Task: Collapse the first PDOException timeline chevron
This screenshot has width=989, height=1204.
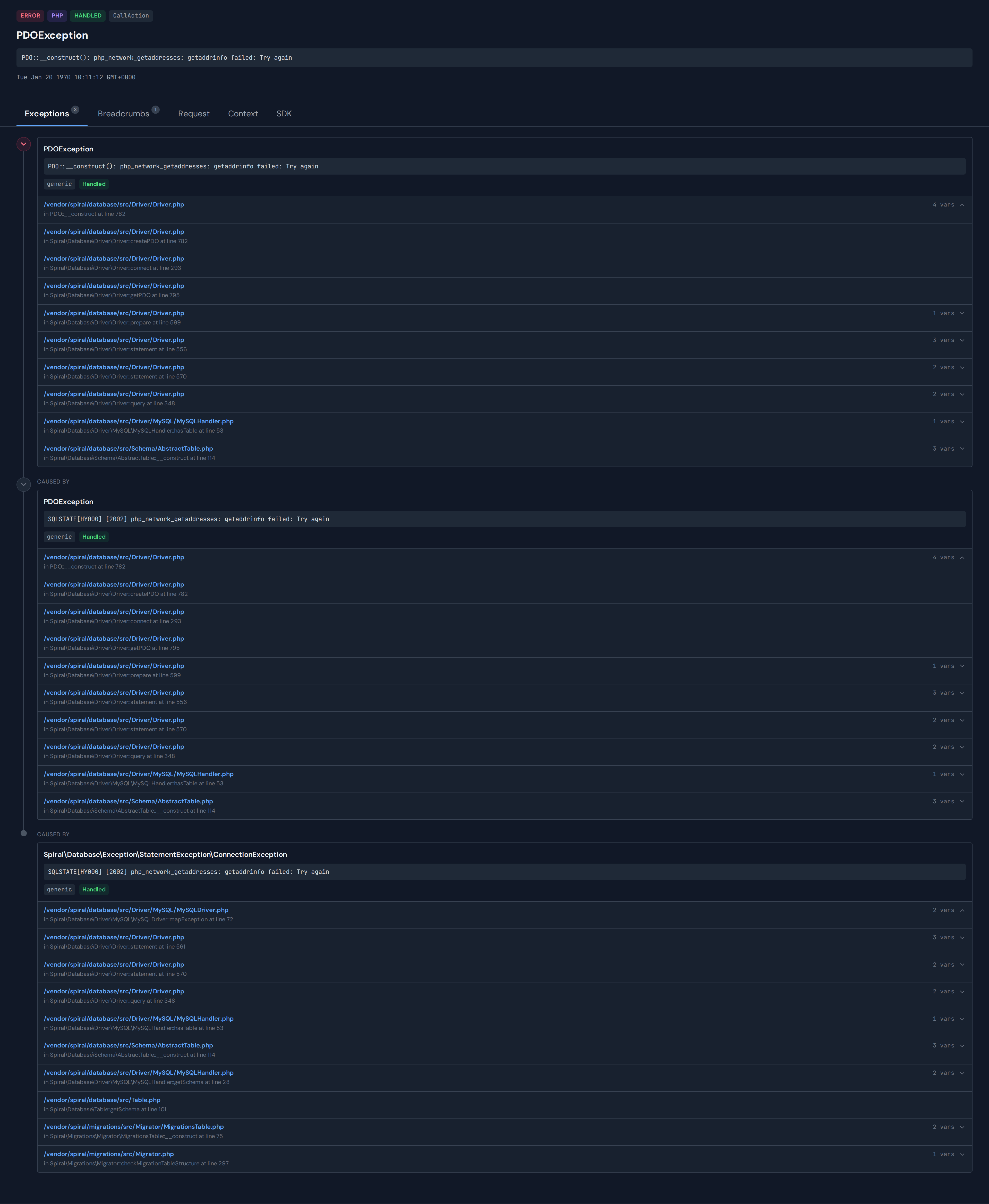Action: pos(23,144)
